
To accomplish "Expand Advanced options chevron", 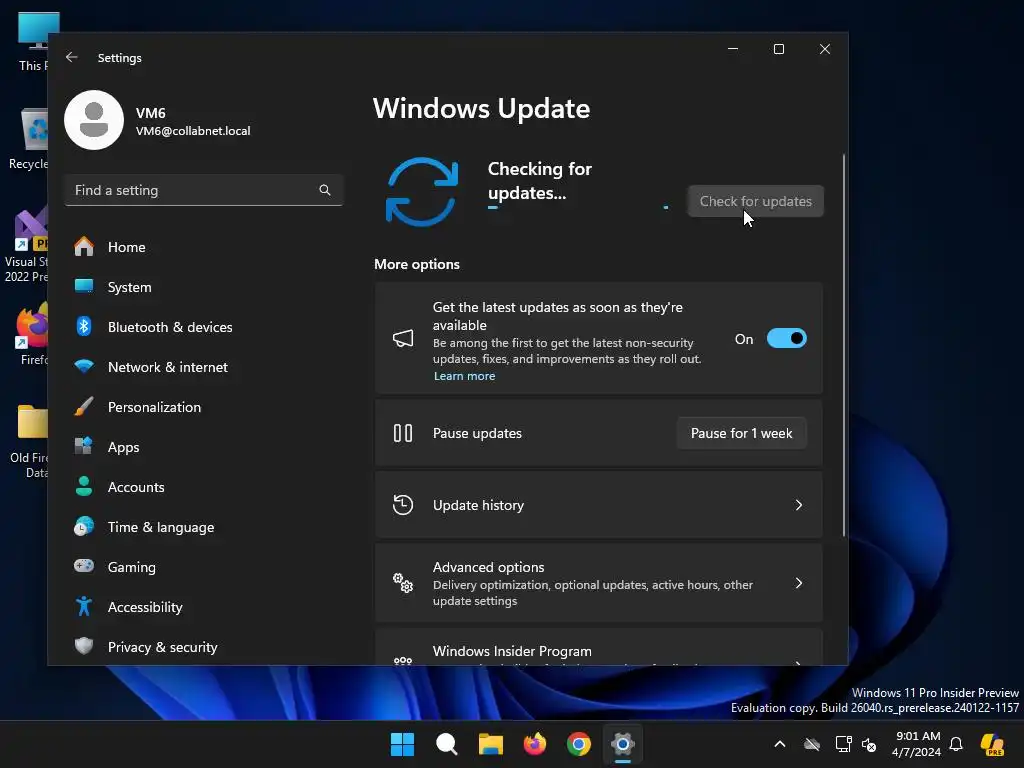I will coord(799,583).
